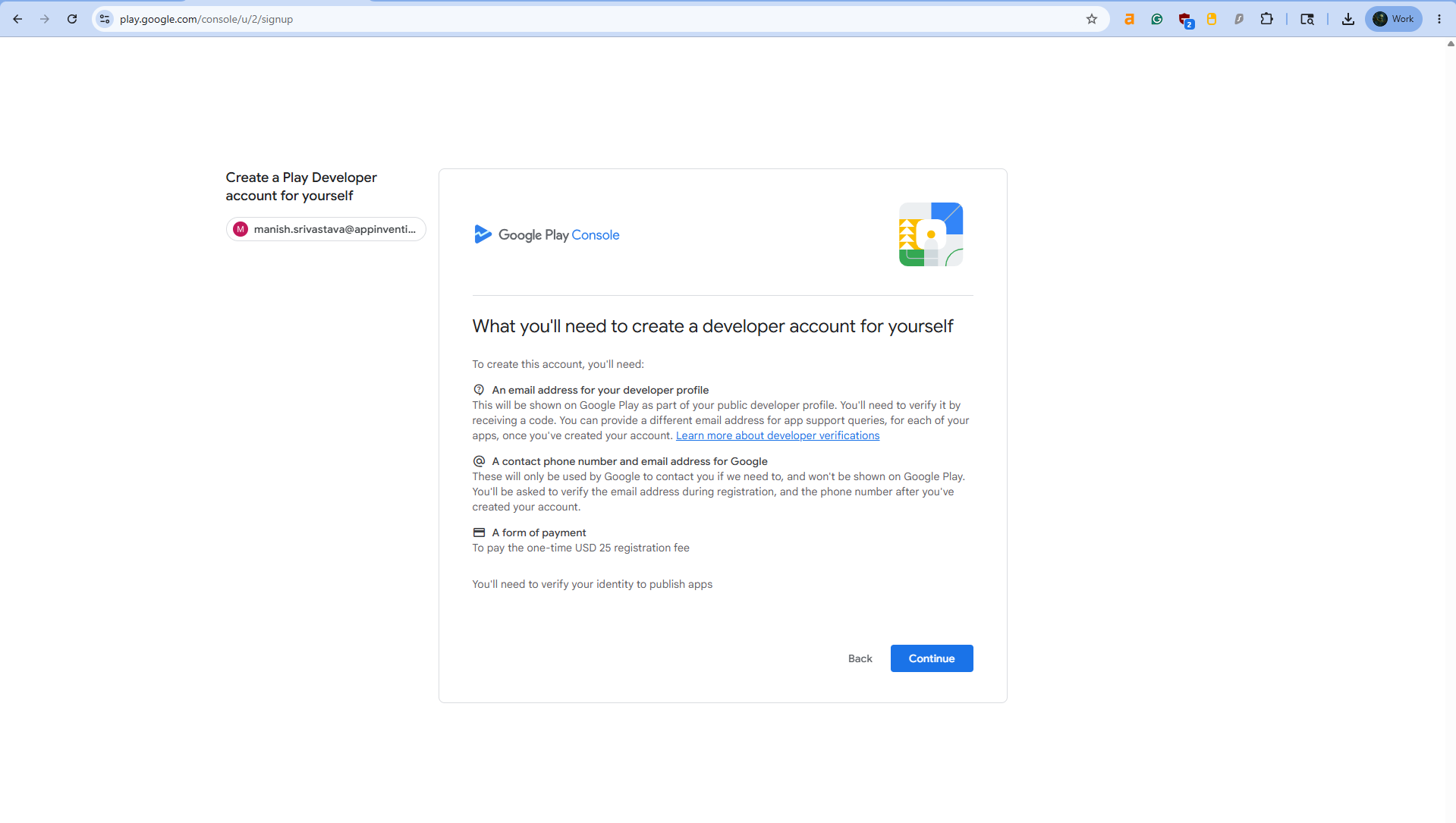Click 'A contact phone number and email address' heading
1456x823 pixels.
click(630, 461)
